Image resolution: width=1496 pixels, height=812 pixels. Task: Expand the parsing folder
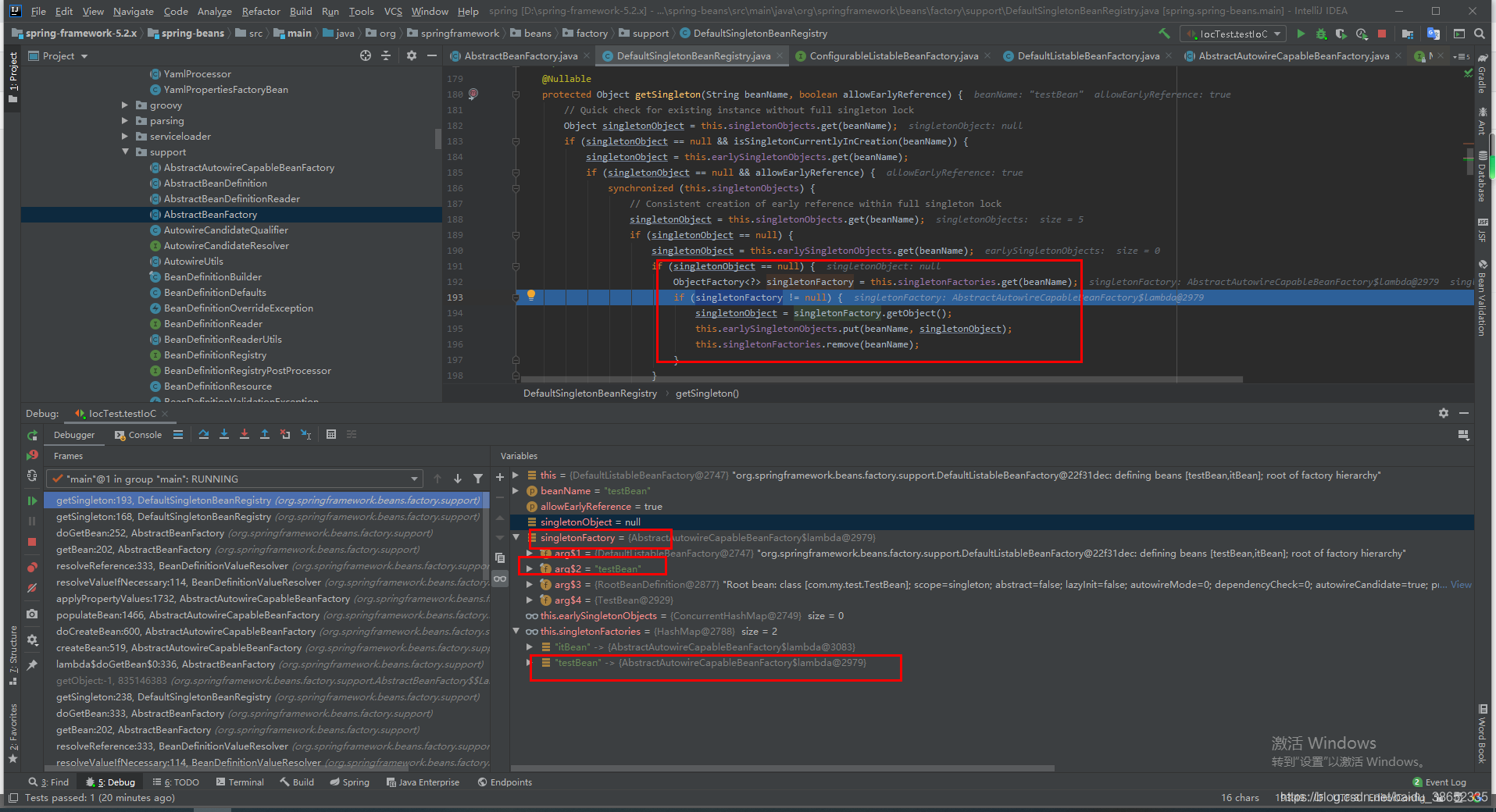pyautogui.click(x=125, y=120)
